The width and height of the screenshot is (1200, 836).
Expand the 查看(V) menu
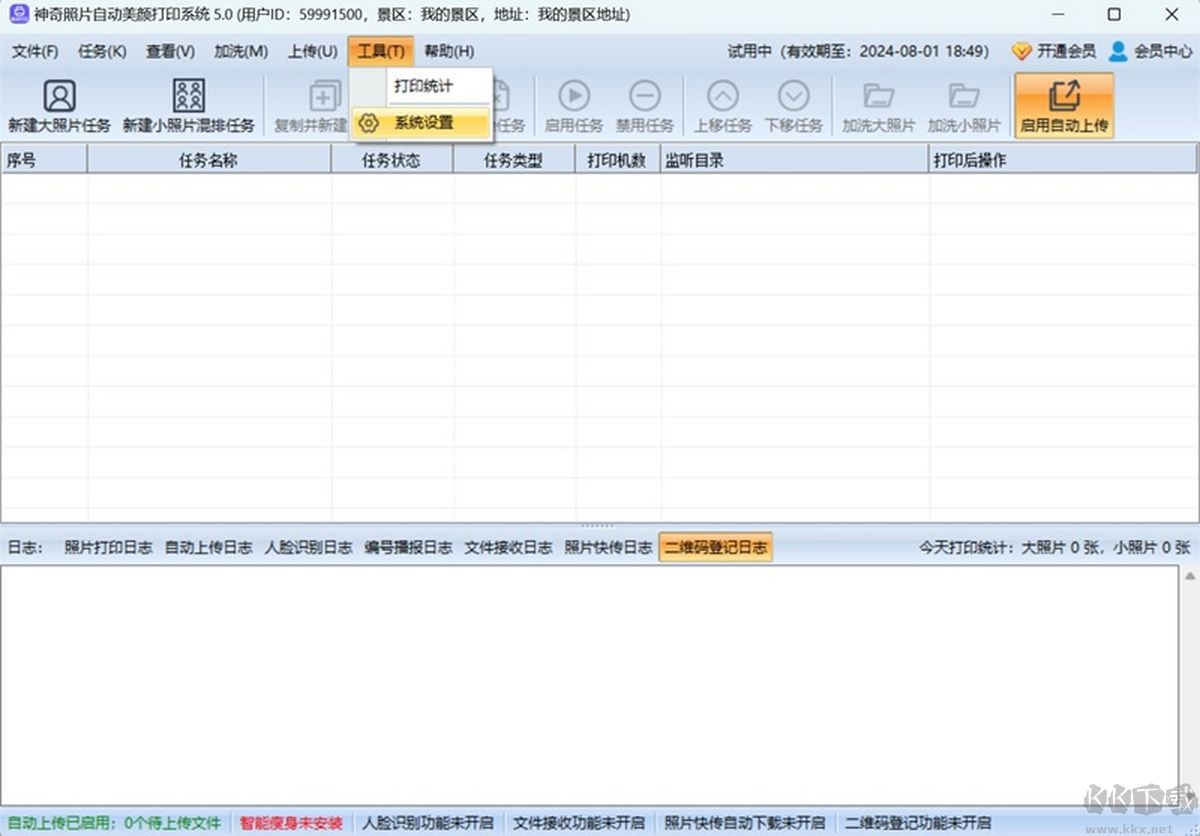point(169,51)
